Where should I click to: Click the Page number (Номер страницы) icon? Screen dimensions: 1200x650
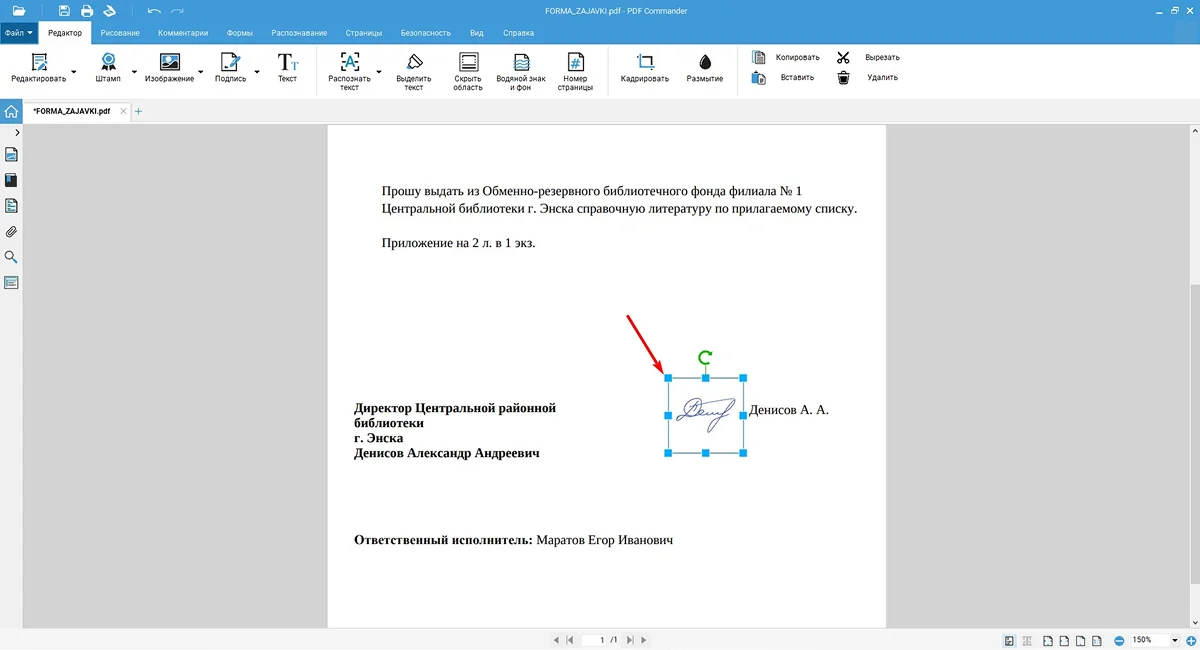(x=575, y=66)
